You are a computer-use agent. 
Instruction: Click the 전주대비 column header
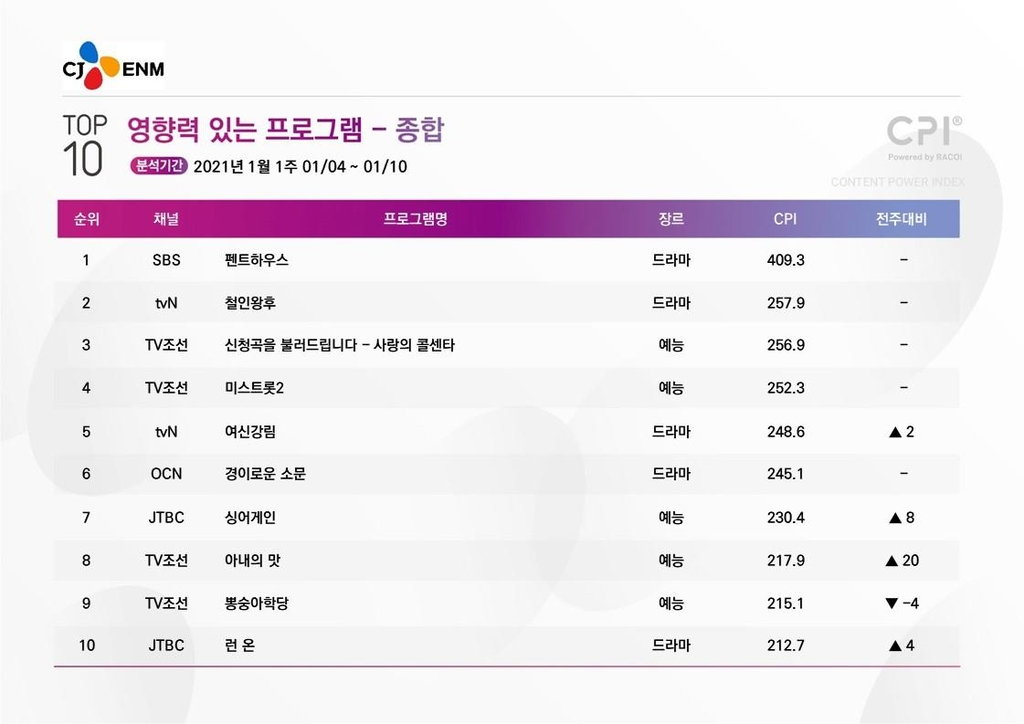pos(901,219)
